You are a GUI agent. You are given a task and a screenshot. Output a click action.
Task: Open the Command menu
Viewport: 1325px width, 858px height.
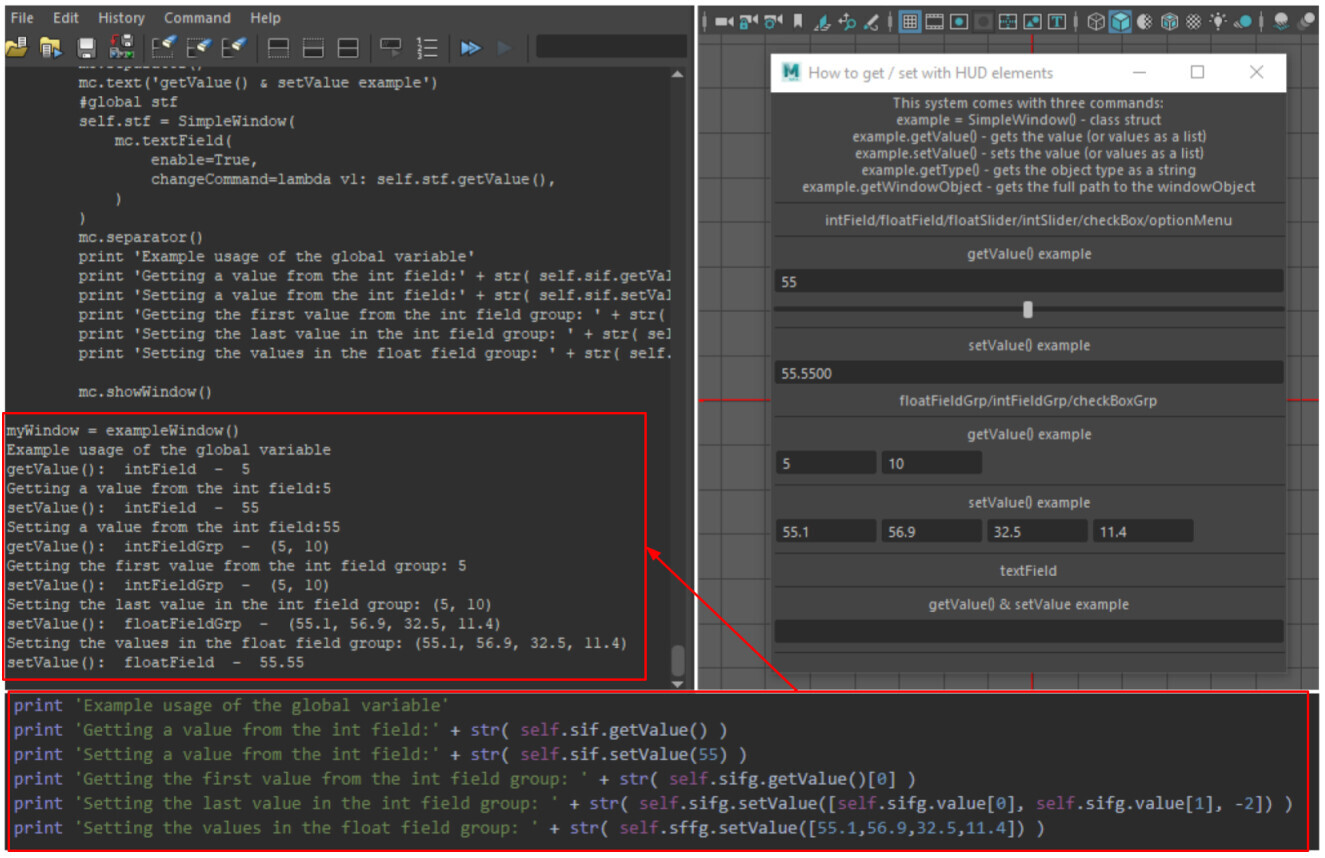(x=197, y=18)
